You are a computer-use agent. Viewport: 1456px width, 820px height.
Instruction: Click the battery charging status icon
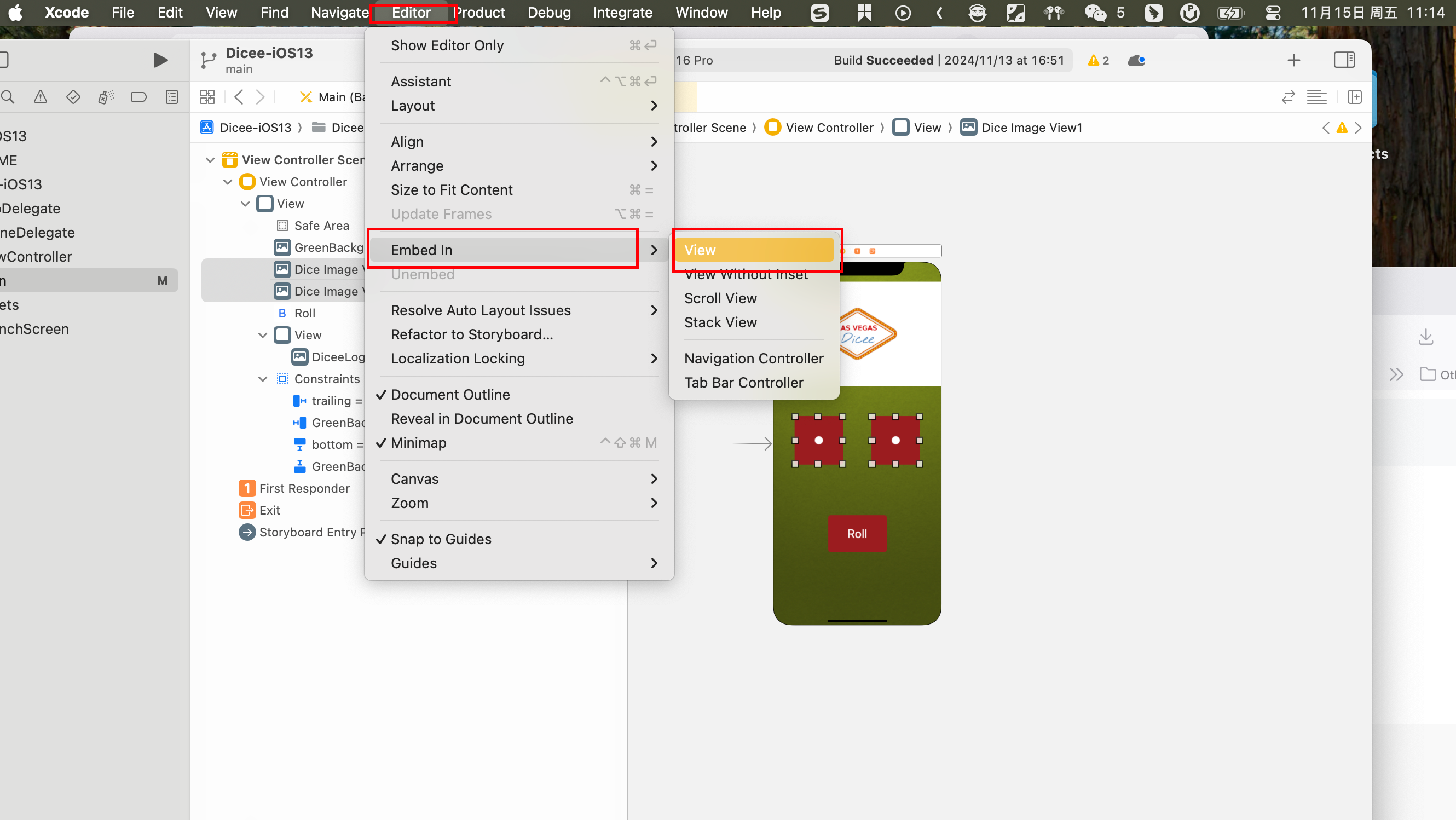coord(1231,13)
